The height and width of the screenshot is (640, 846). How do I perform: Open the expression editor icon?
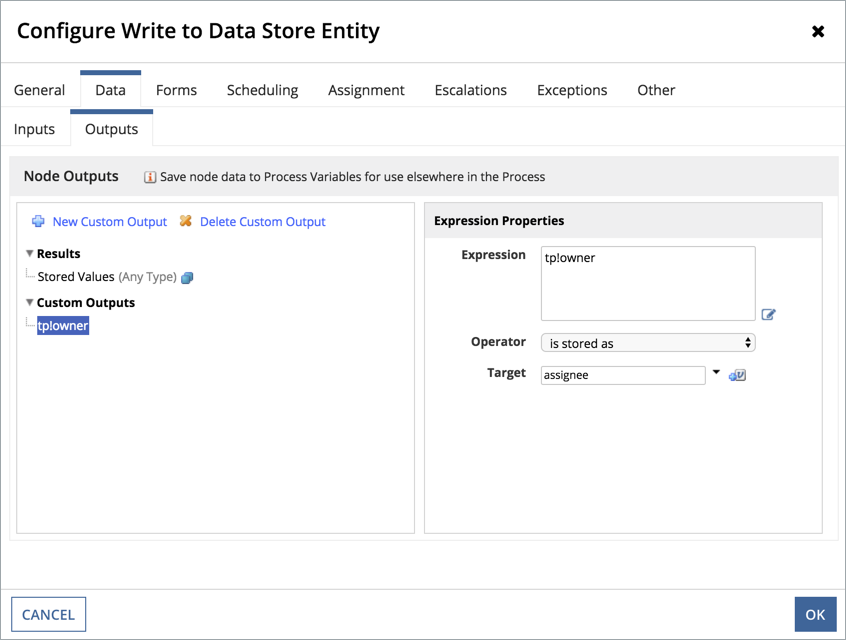pos(768,314)
